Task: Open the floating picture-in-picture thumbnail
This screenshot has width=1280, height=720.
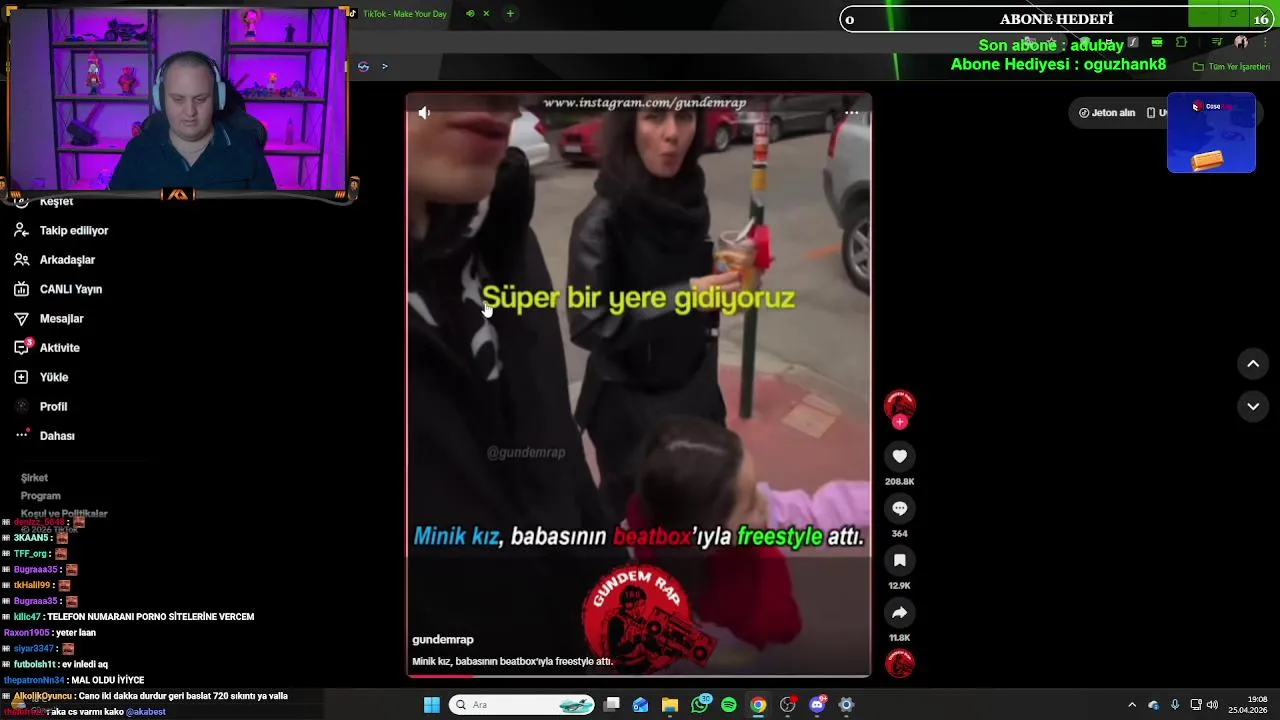Action: pos(1211,133)
